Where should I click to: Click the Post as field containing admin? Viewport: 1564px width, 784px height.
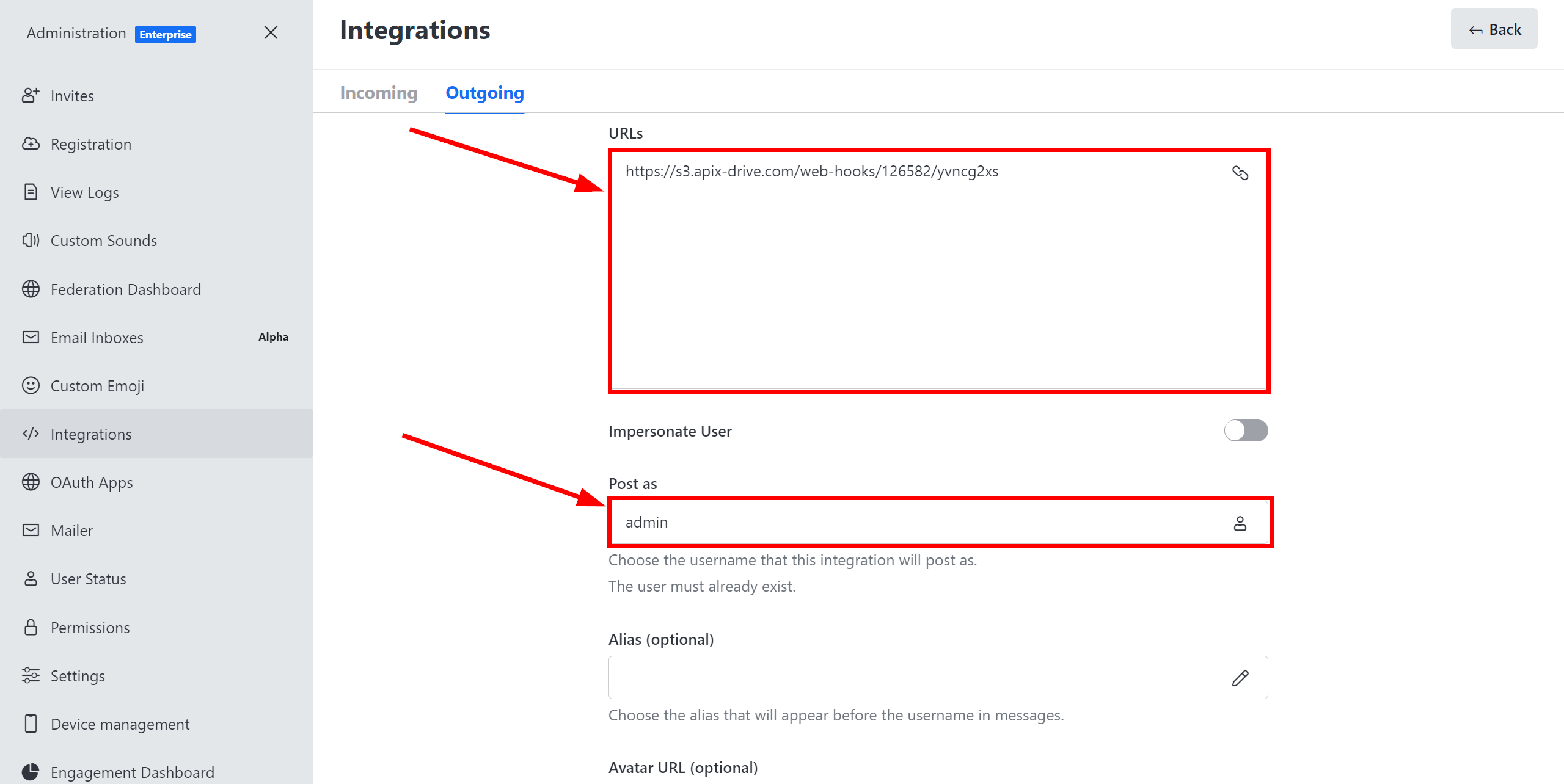(940, 522)
